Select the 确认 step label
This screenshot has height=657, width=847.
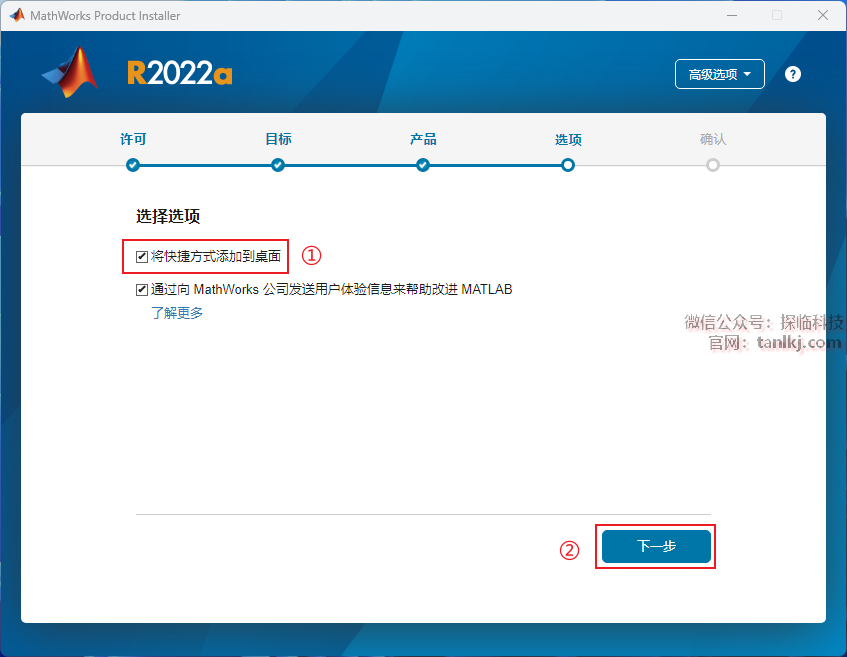pos(713,139)
